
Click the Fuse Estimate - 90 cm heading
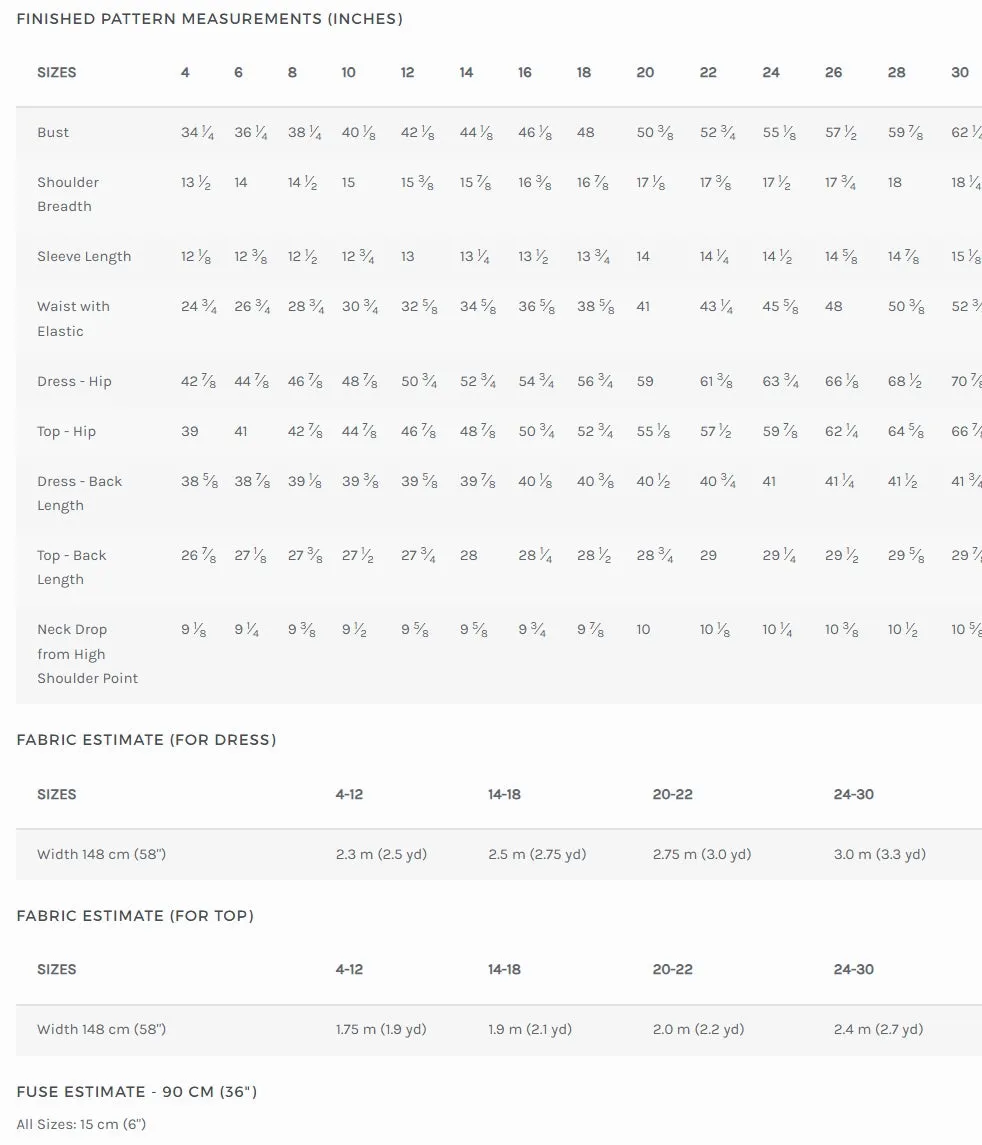pyautogui.click(x=137, y=1092)
